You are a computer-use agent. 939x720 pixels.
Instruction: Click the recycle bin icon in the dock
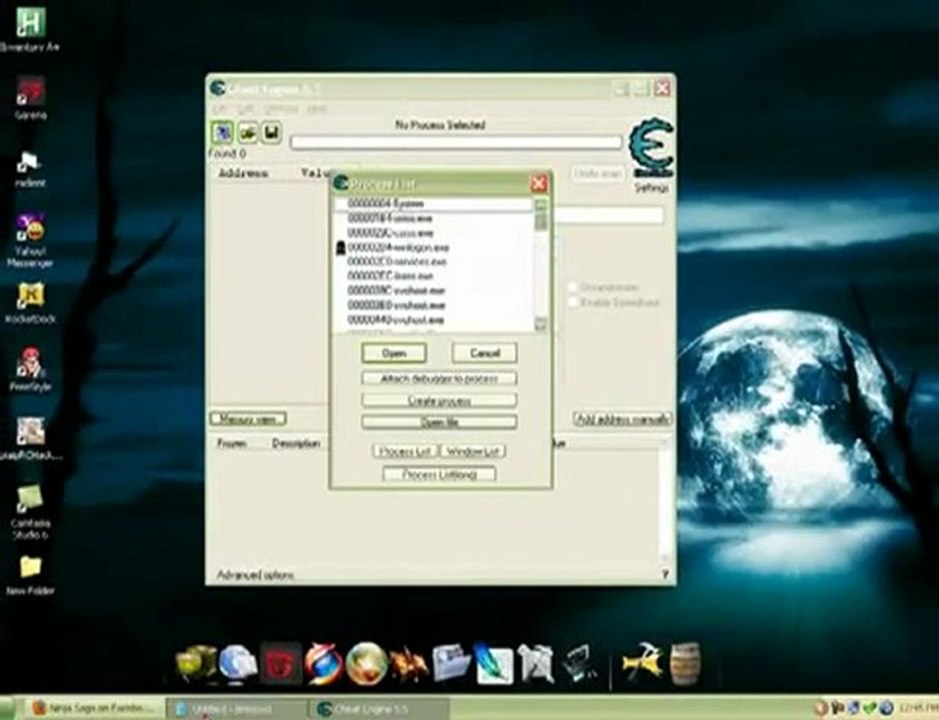536,663
